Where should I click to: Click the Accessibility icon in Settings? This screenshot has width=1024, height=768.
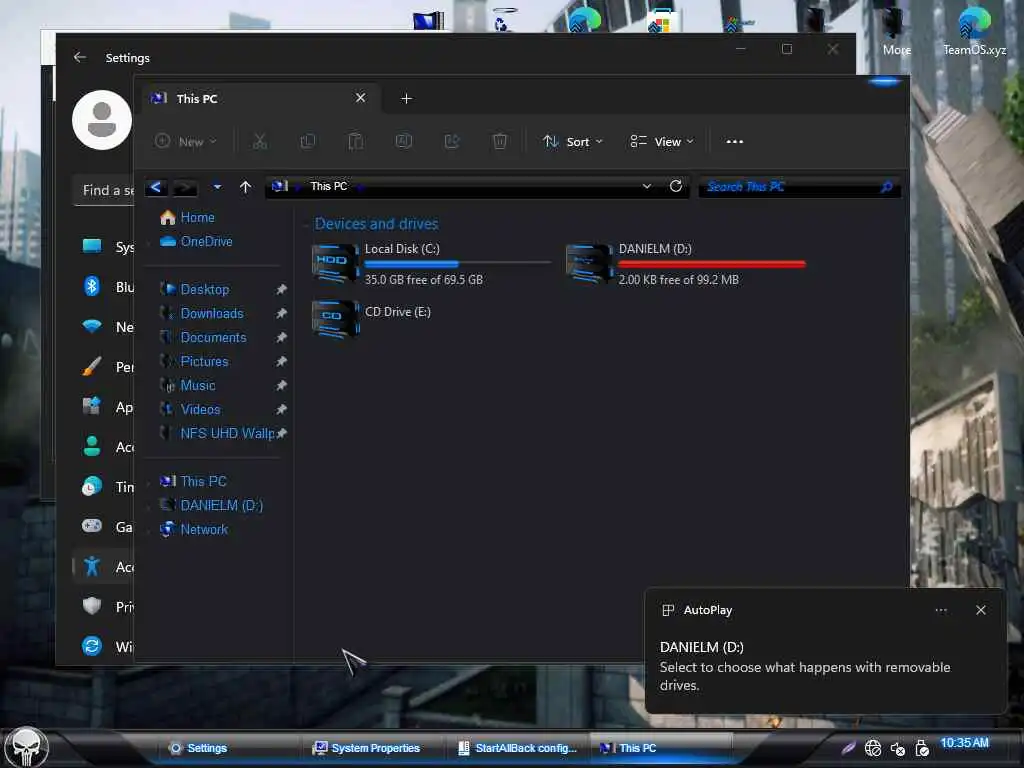92,566
